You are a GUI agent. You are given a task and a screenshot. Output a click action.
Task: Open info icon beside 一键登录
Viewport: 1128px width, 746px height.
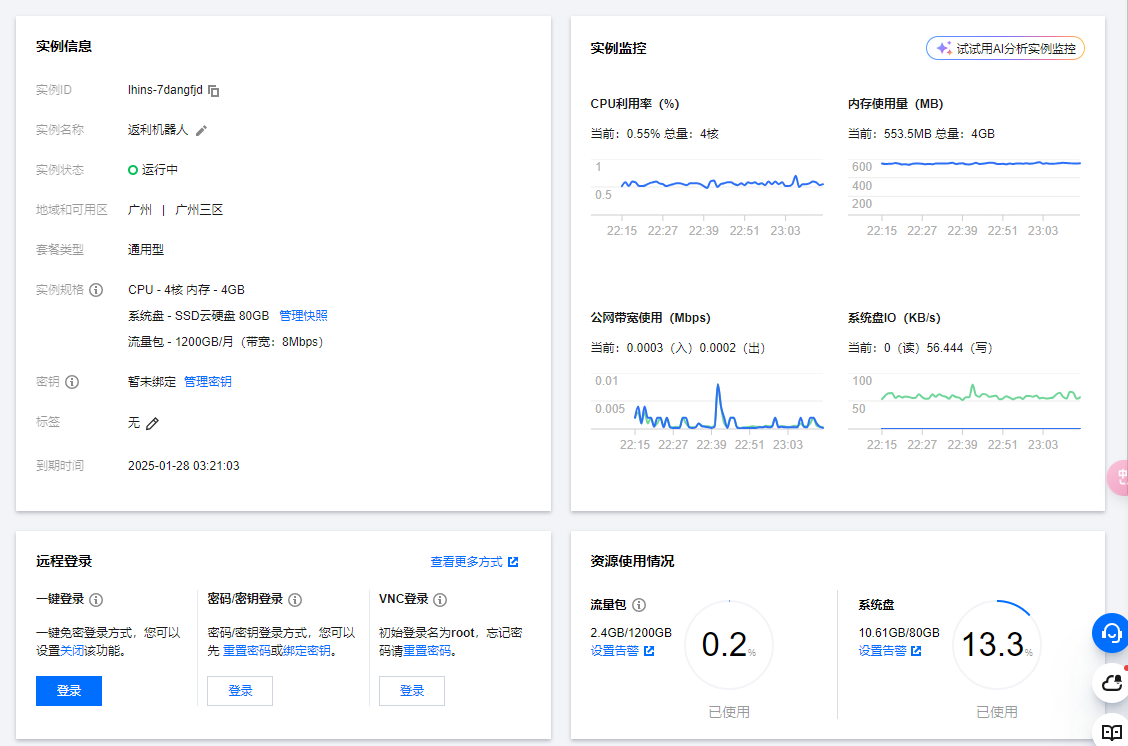pos(96,599)
